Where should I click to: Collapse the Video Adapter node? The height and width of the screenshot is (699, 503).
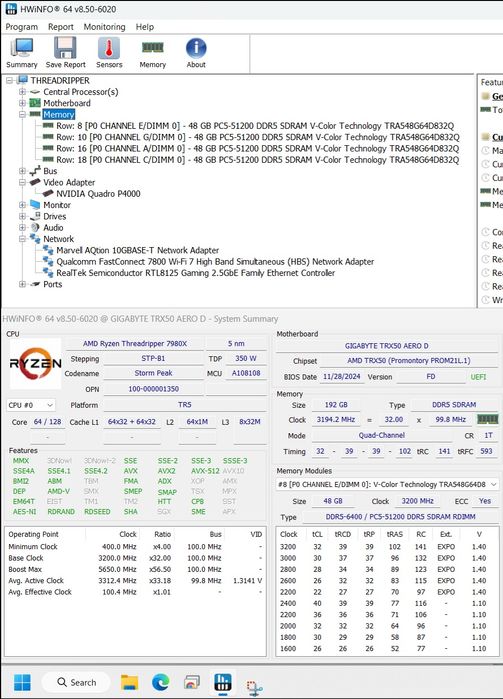coord(22,182)
